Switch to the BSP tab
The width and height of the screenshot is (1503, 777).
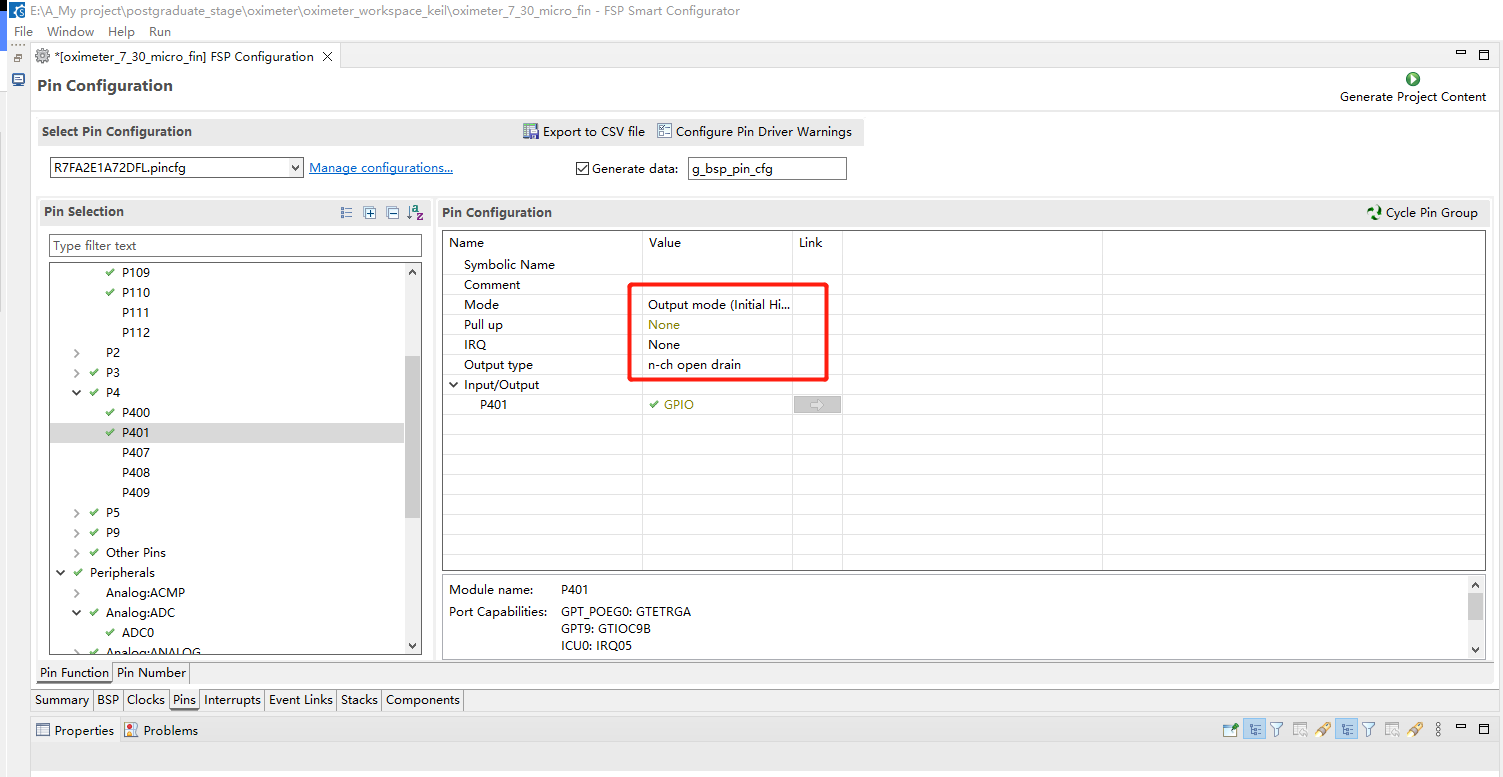108,700
